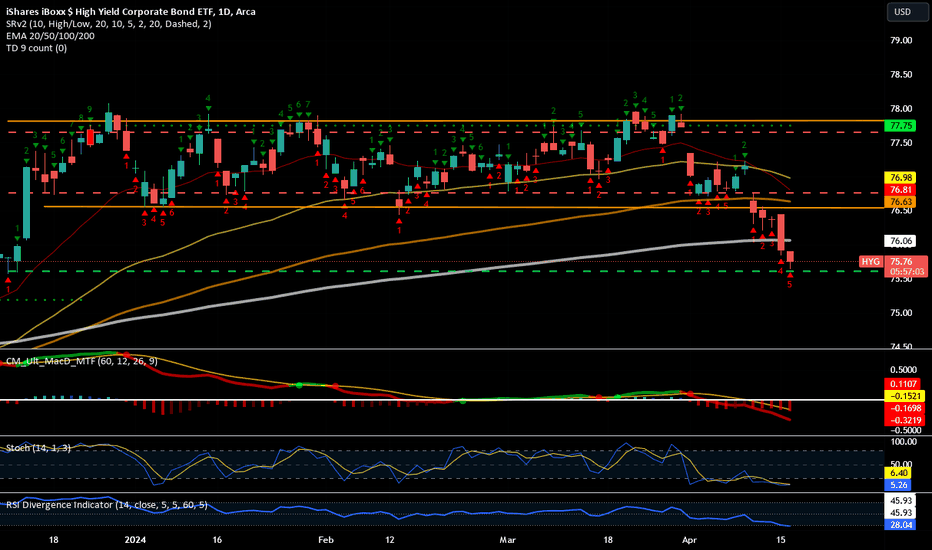The height and width of the screenshot is (550, 932).
Task: Click the red 76.81 price label
Action: point(900,190)
